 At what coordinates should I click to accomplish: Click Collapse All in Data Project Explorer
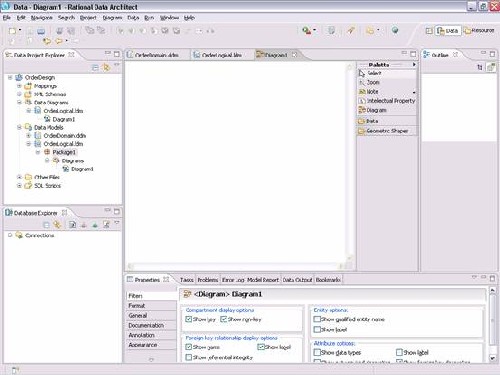[x=95, y=68]
